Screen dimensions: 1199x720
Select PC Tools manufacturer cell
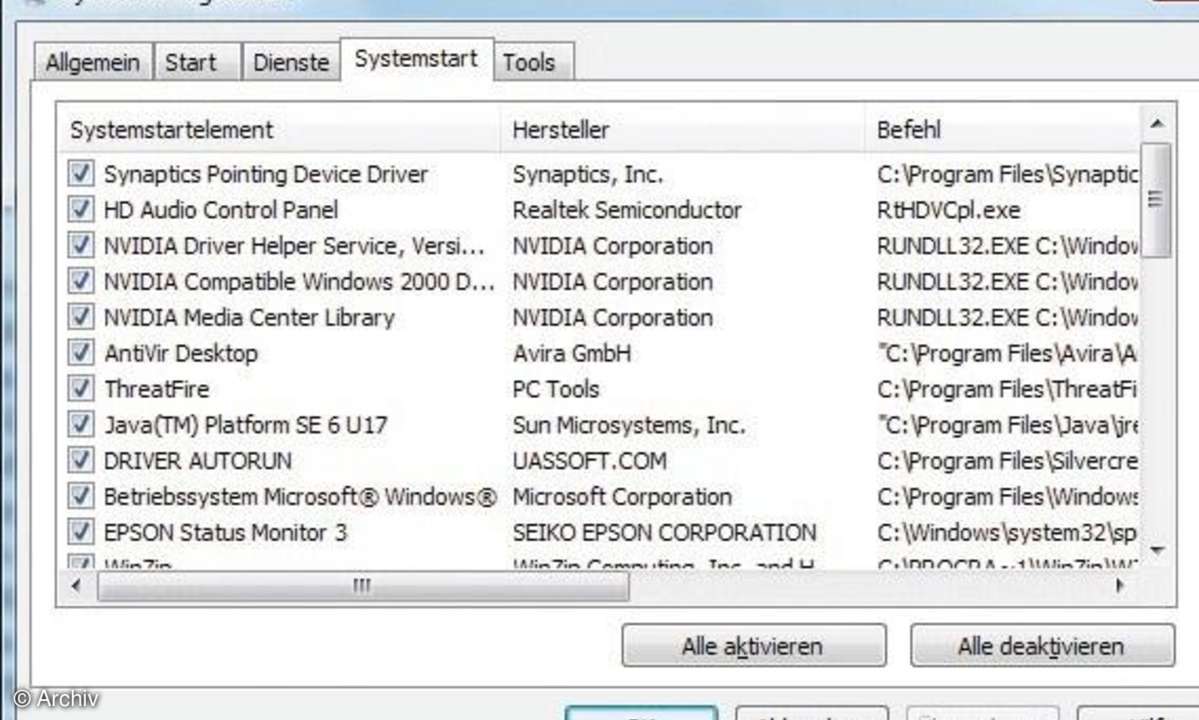tap(556, 390)
